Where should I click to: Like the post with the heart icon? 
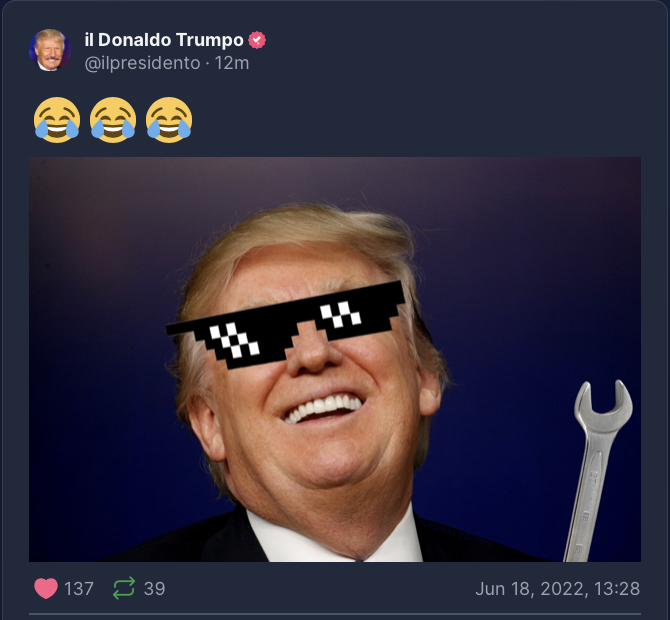(x=46, y=588)
